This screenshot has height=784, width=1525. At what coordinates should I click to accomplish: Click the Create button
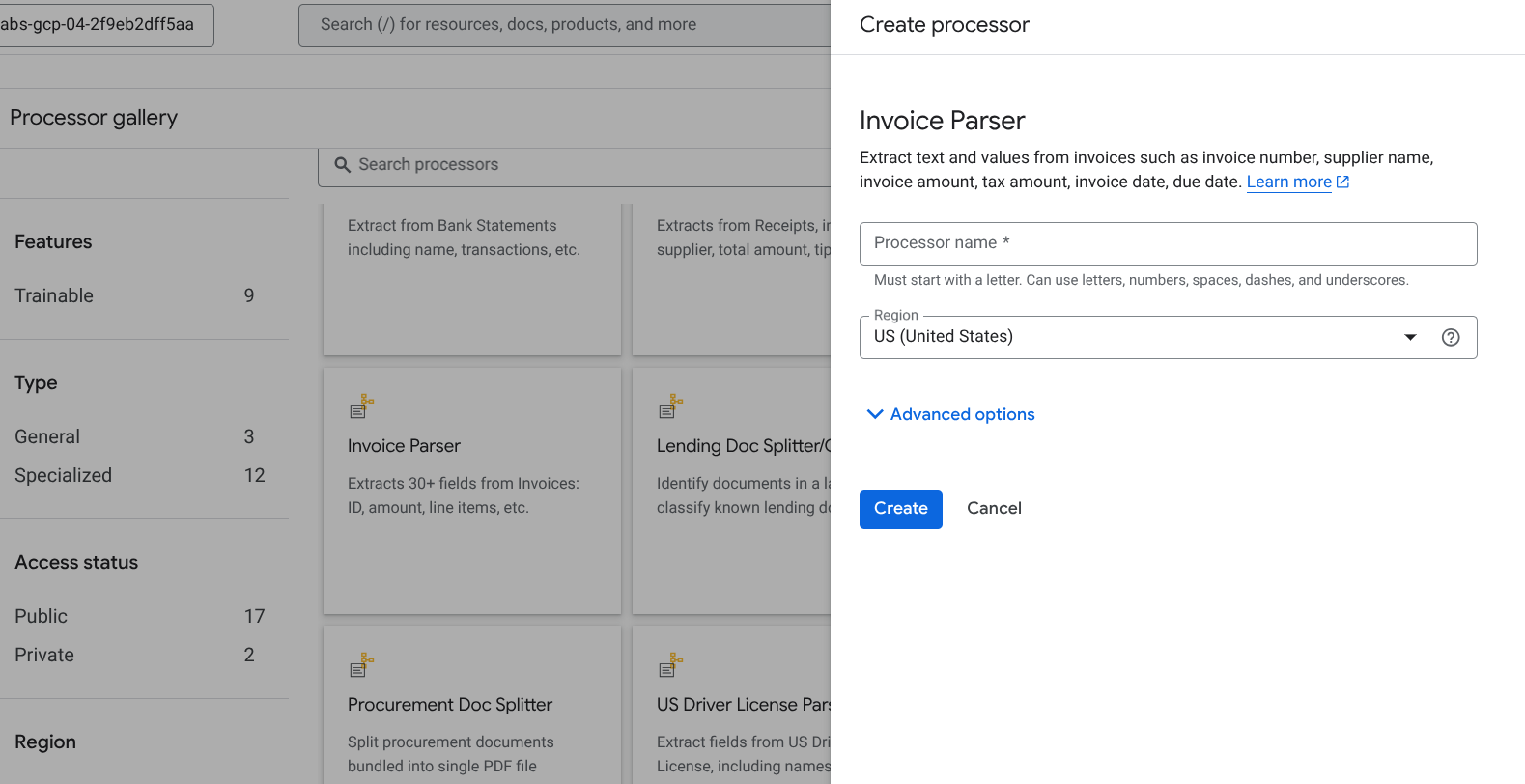point(900,509)
